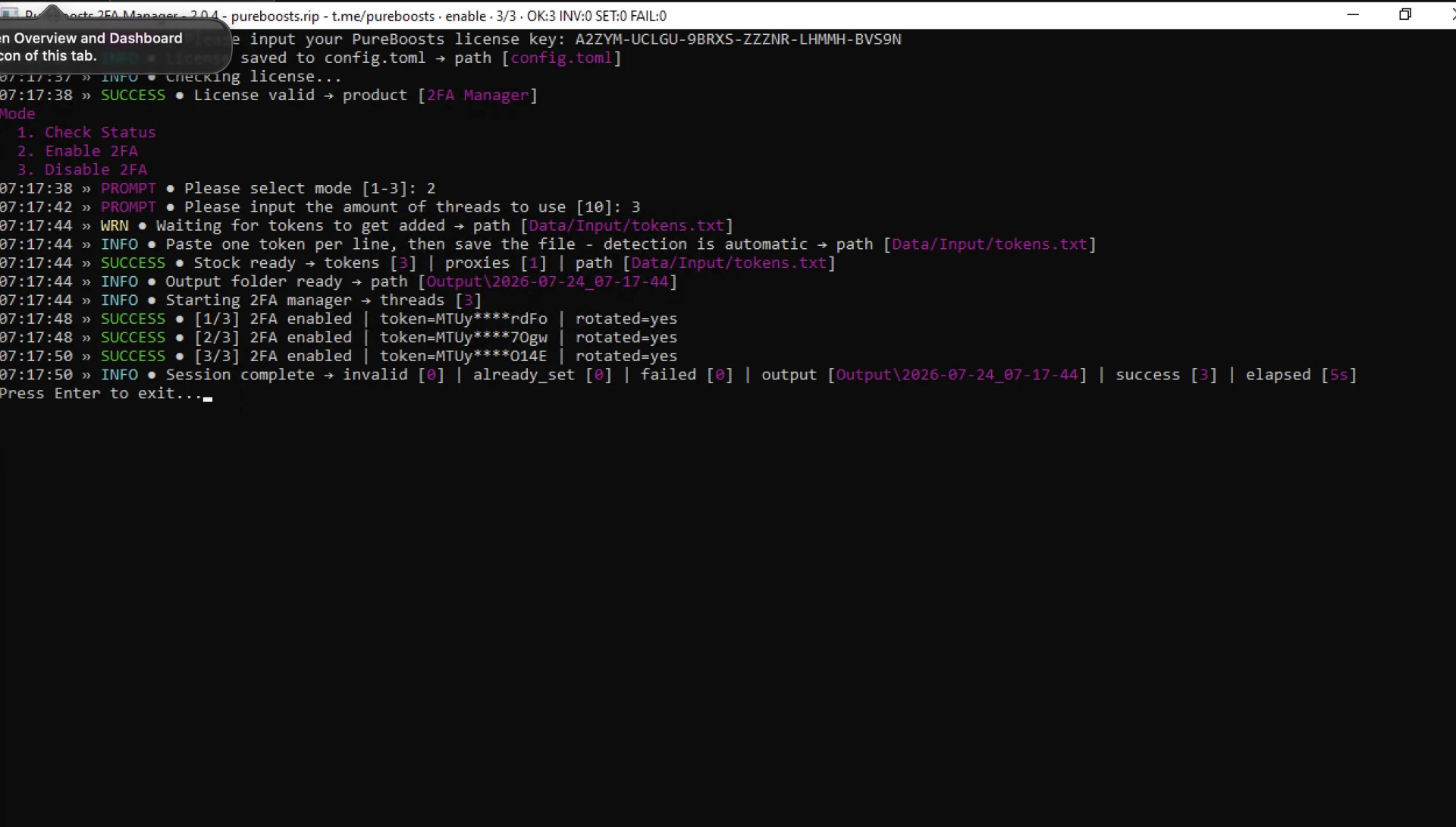Click the console app icon in title bar
Screen dimensions: 1456x827
click(x=9, y=14)
